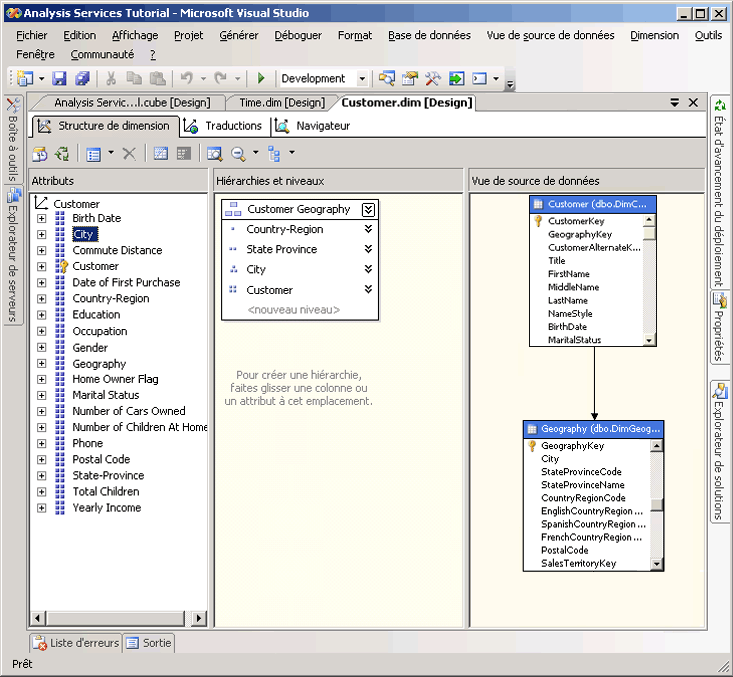Viewport: 733px width, 677px height.
Task: Select CustomerKey column in Customer table
Action: [x=576, y=221]
